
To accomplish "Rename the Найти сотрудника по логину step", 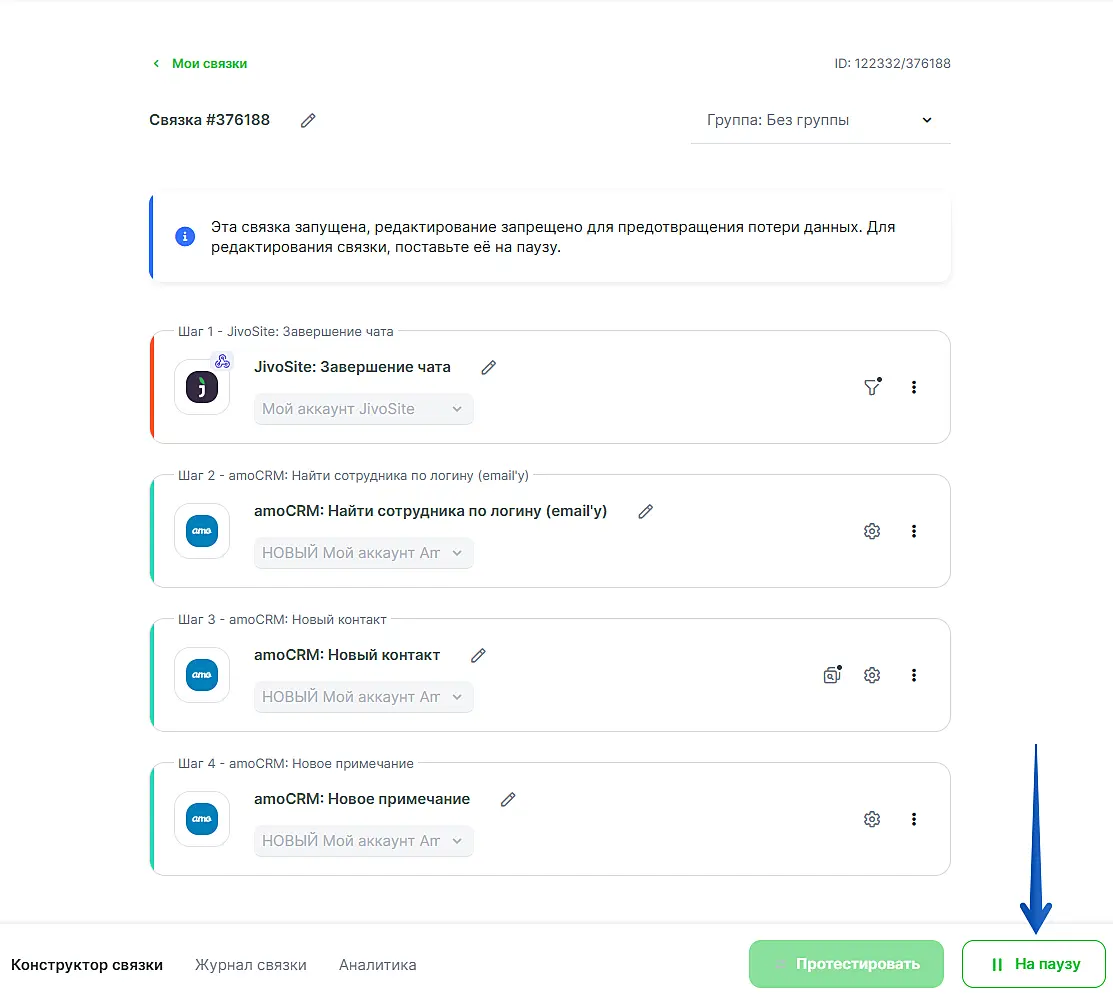I will pyautogui.click(x=645, y=512).
